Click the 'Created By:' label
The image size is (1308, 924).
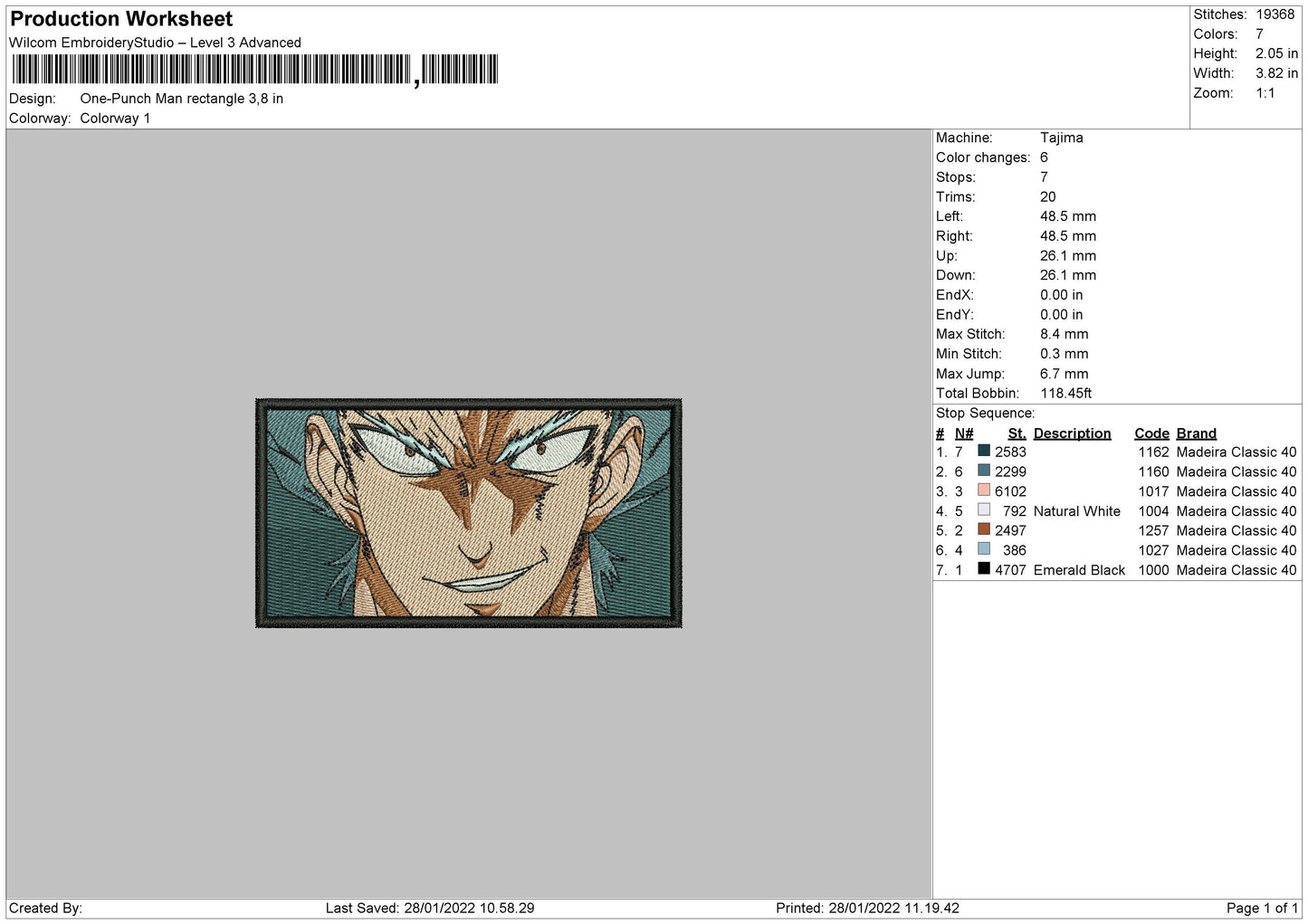[x=45, y=908]
